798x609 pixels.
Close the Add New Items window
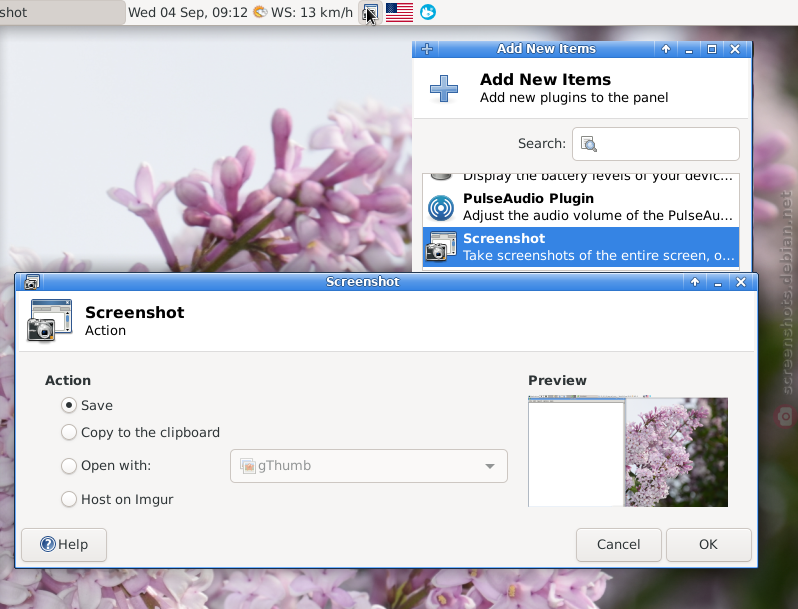point(735,49)
